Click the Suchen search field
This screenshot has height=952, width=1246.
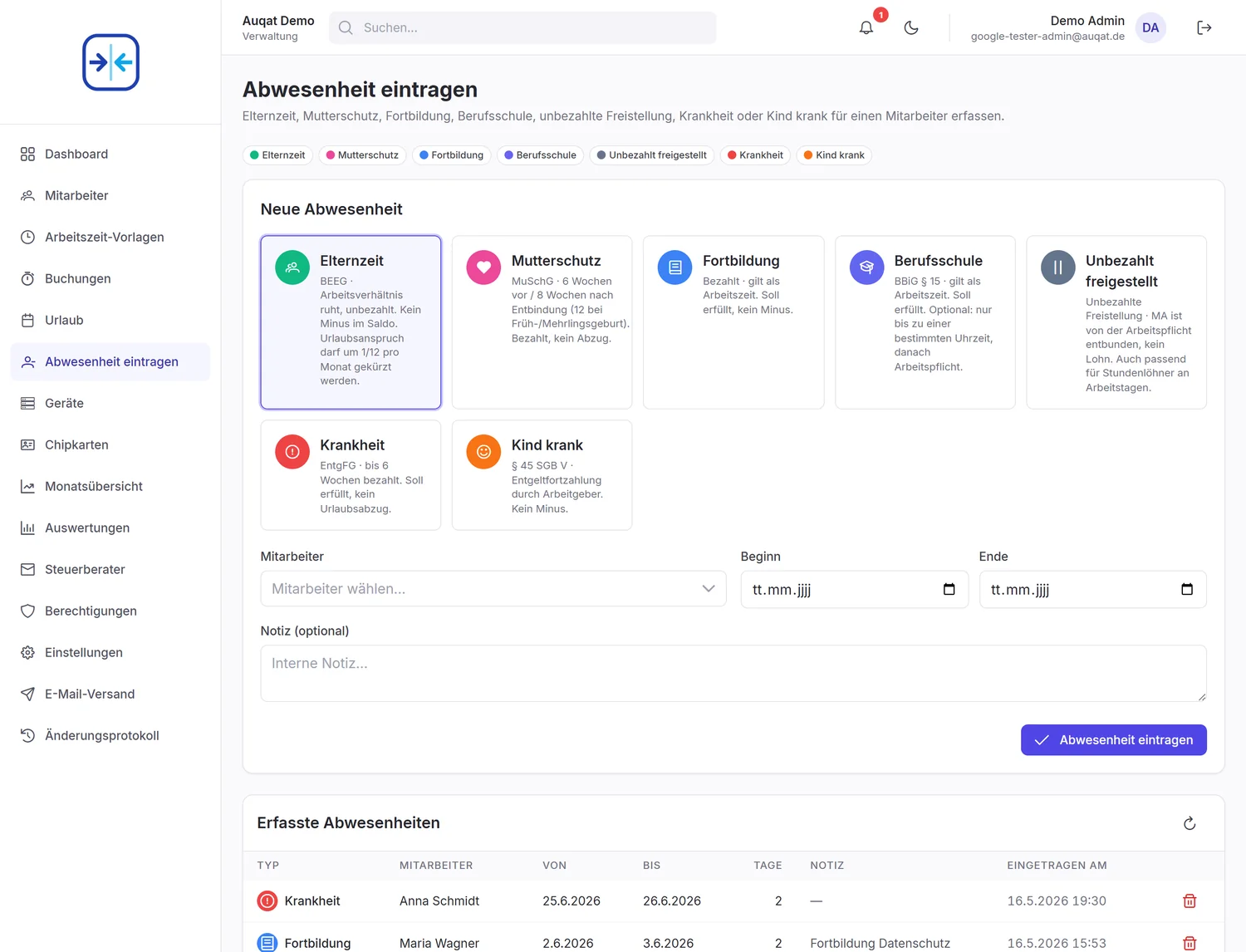pos(522,27)
